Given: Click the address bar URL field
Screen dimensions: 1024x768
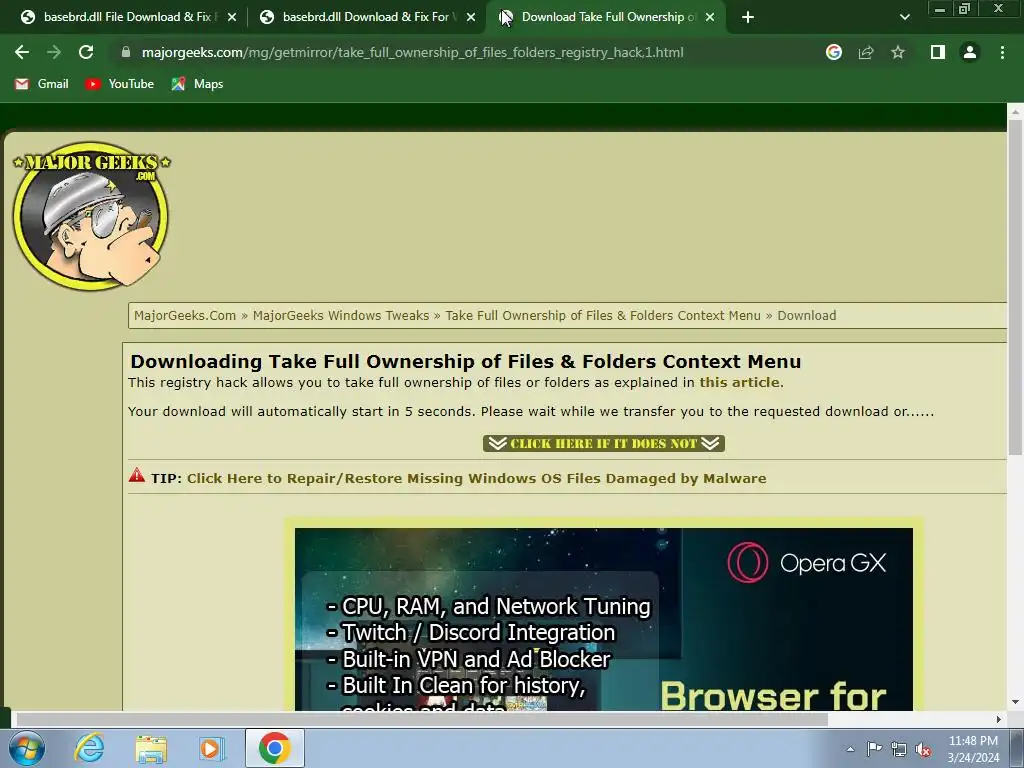Looking at the screenshot, I should click(x=412, y=52).
